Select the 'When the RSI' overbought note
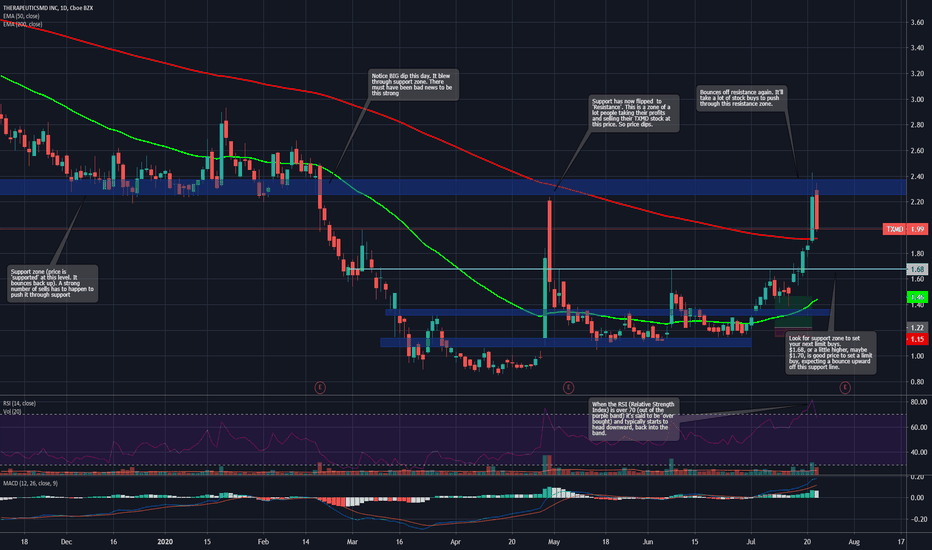932x550 pixels. click(634, 419)
